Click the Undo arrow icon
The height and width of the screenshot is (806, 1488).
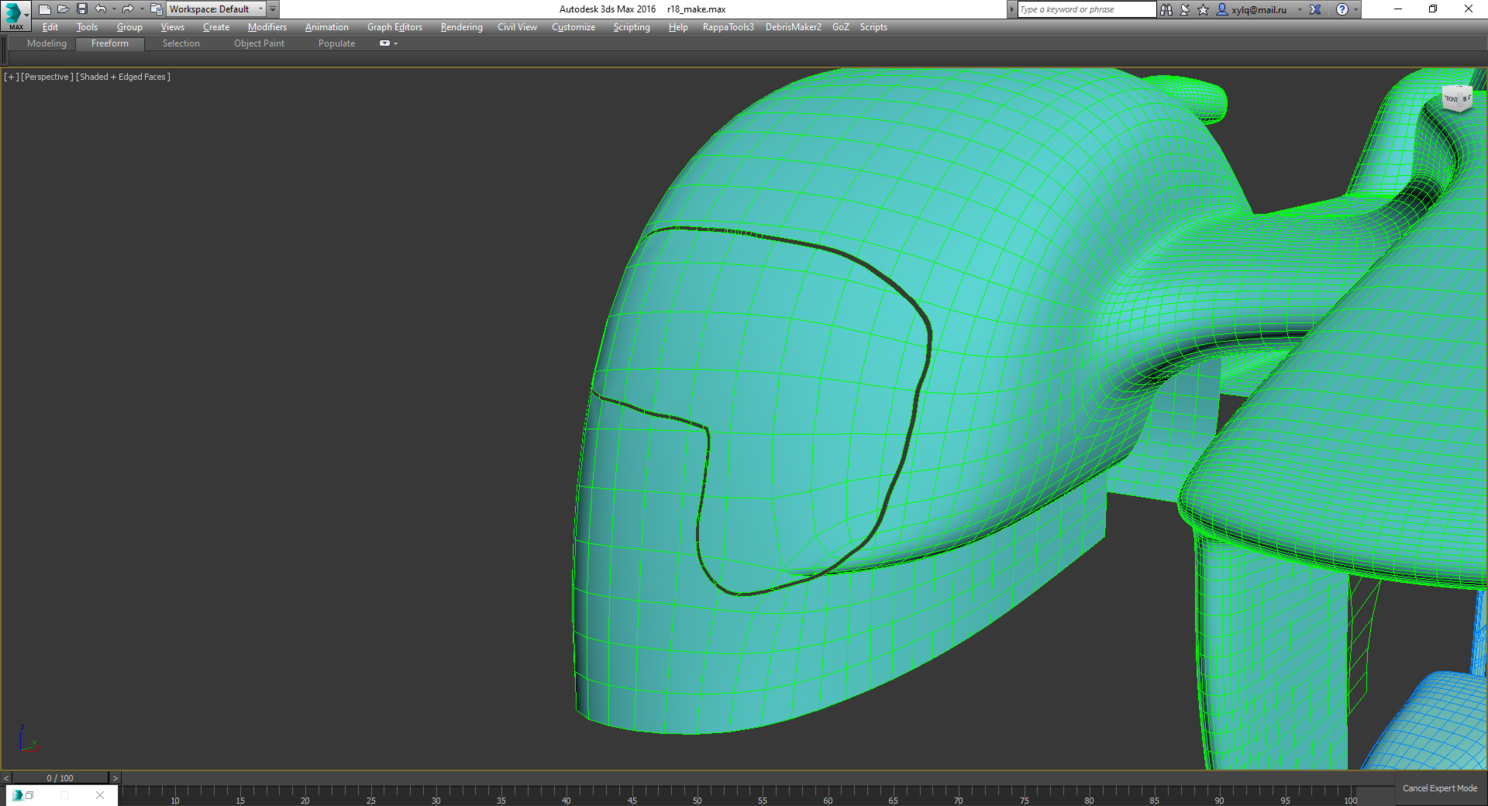(x=100, y=9)
